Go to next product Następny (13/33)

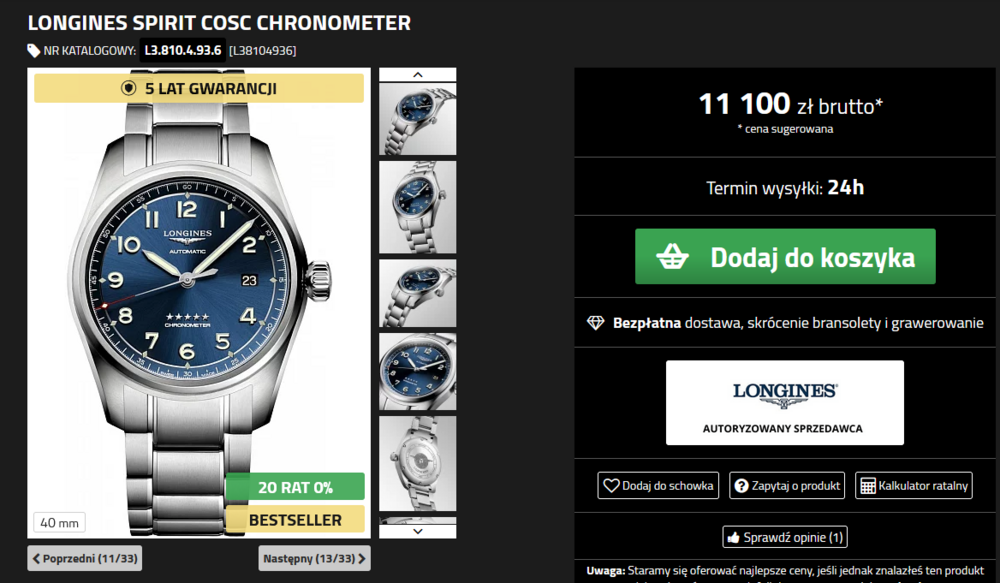point(314,558)
